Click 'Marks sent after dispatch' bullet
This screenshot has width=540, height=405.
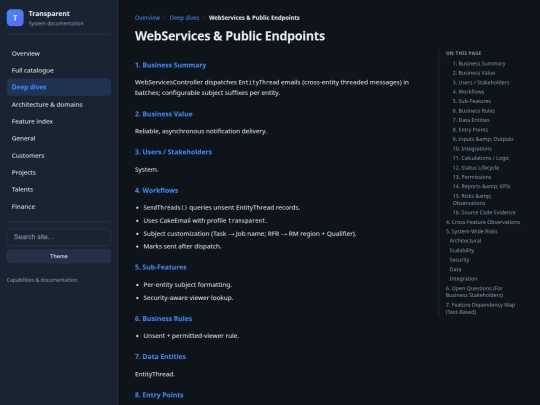[183, 247]
